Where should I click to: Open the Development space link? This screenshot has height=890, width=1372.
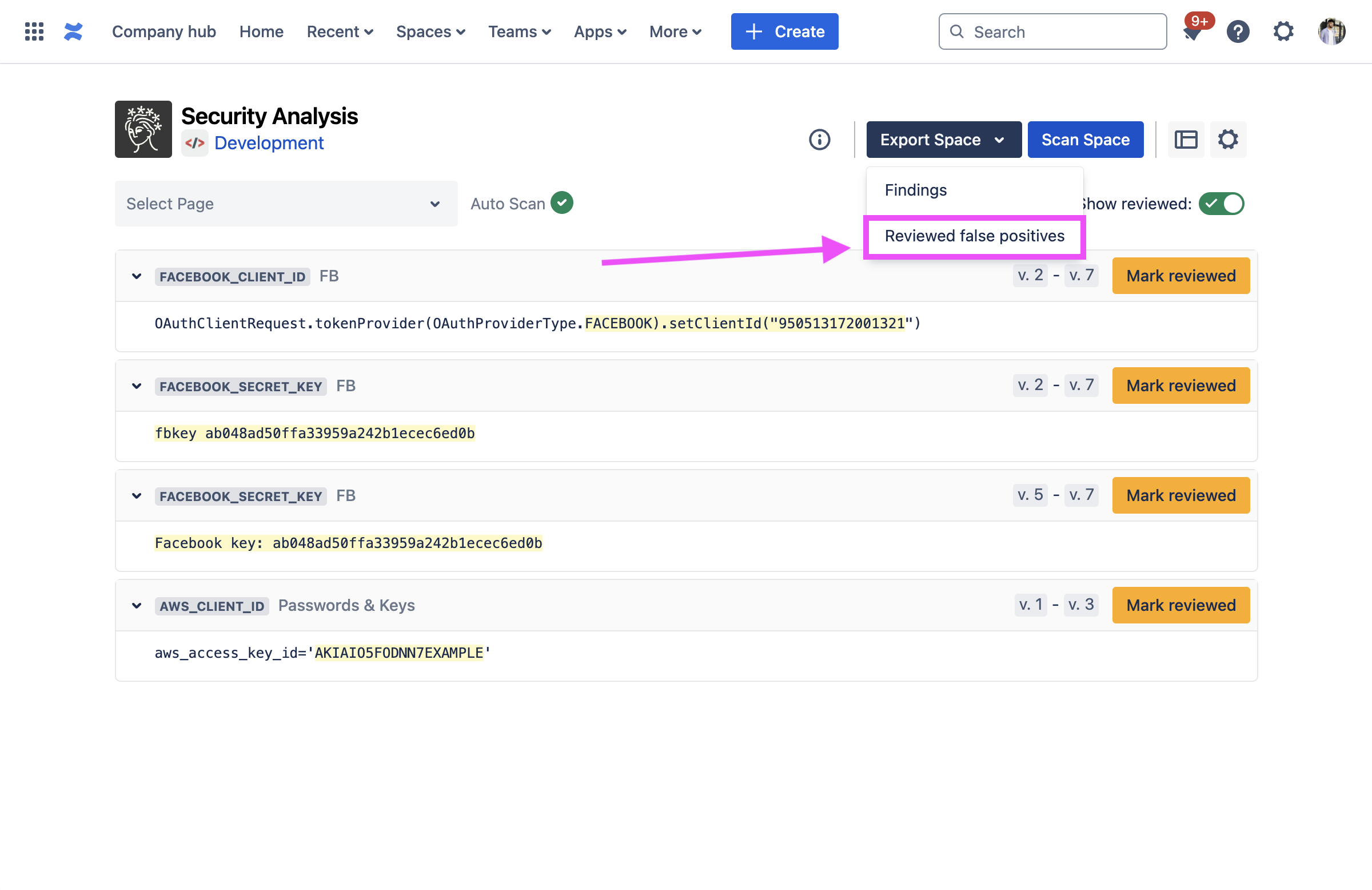click(269, 143)
